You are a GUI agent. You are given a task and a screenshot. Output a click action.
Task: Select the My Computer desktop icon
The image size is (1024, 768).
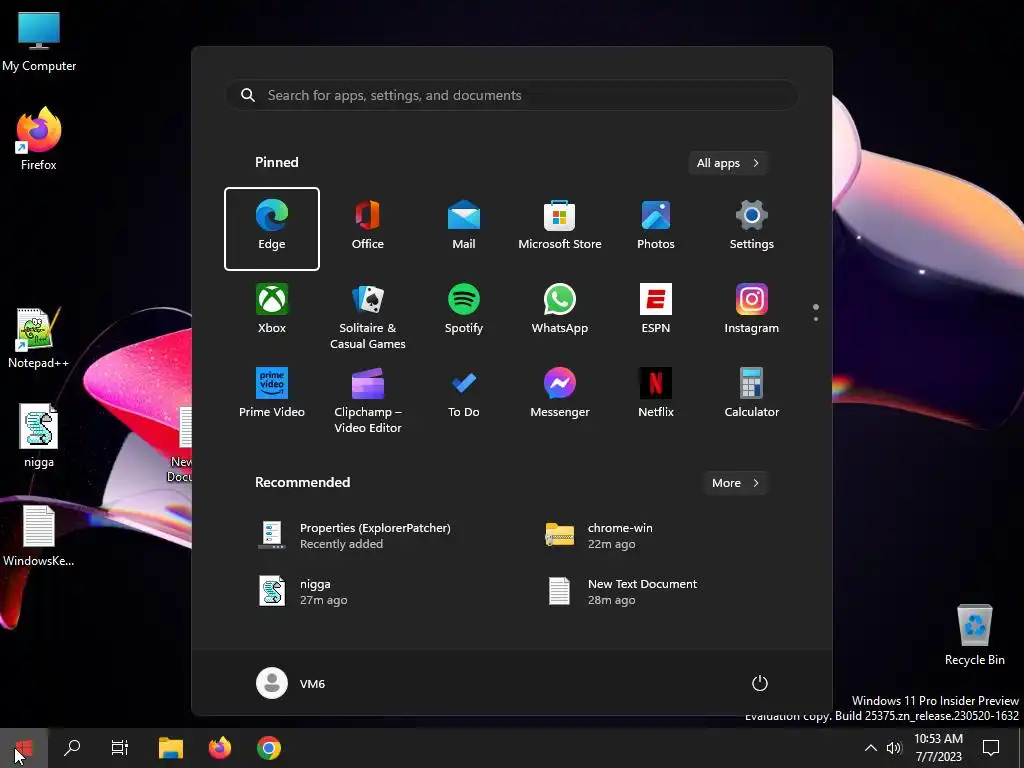click(x=39, y=41)
